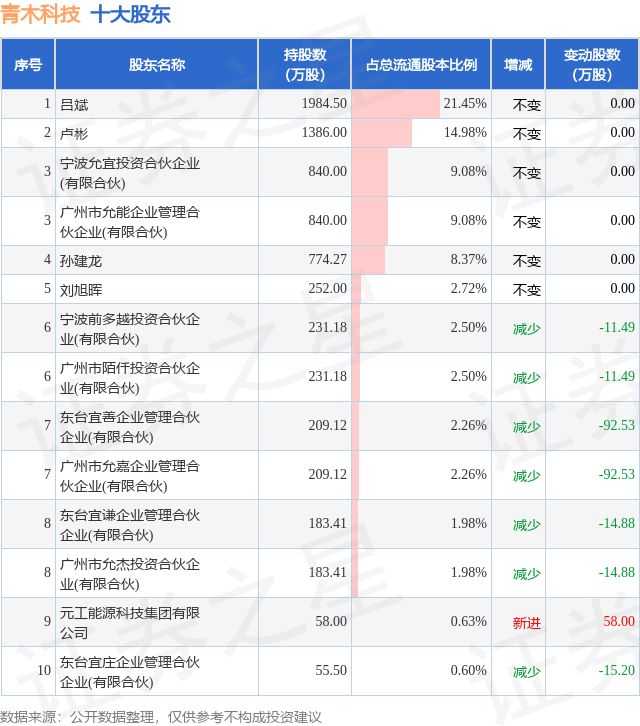Click holdings value 252.00

pyautogui.click(x=327, y=288)
